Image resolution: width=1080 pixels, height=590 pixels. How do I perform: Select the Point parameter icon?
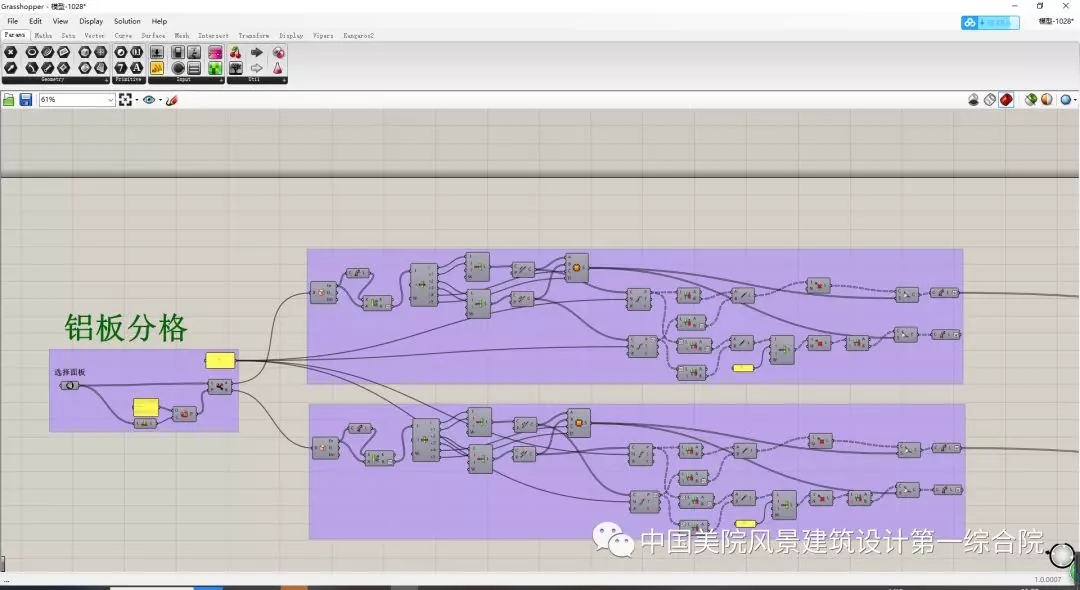[x=10, y=52]
